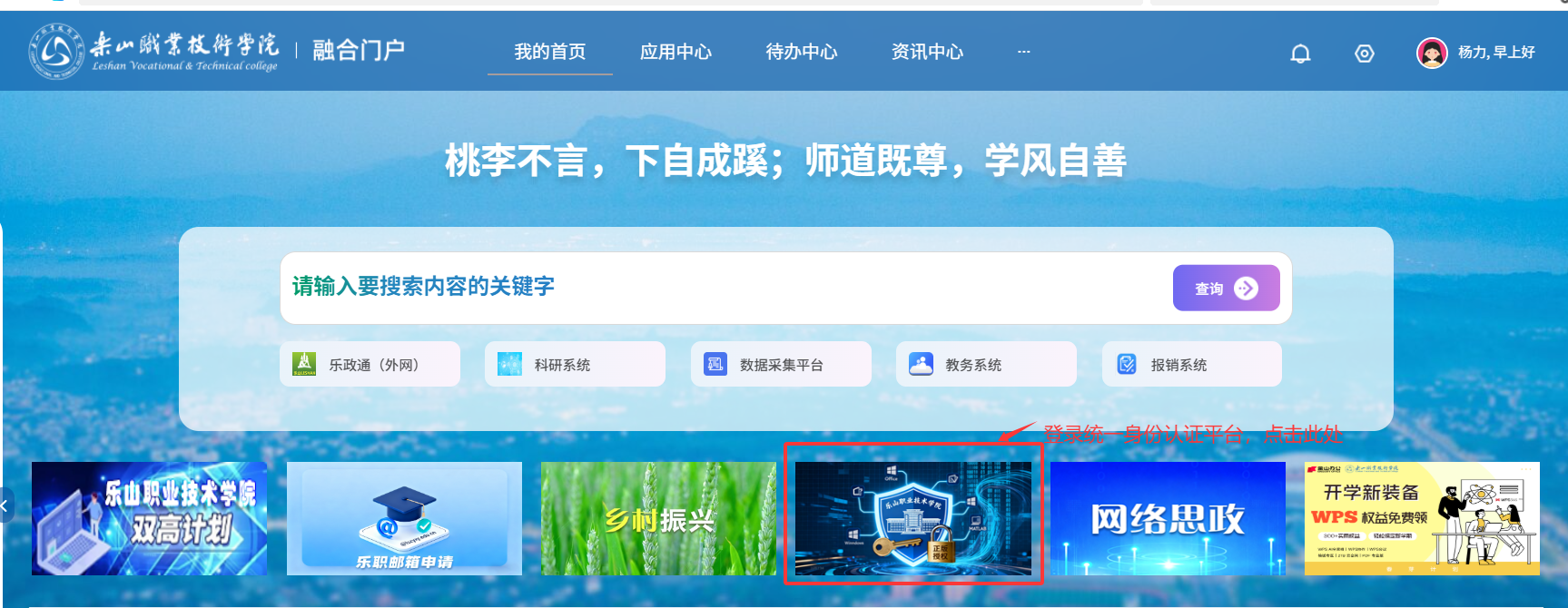Image resolution: width=1568 pixels, height=608 pixels.
Task: Open the 网络思政 banner
Action: point(1168,518)
